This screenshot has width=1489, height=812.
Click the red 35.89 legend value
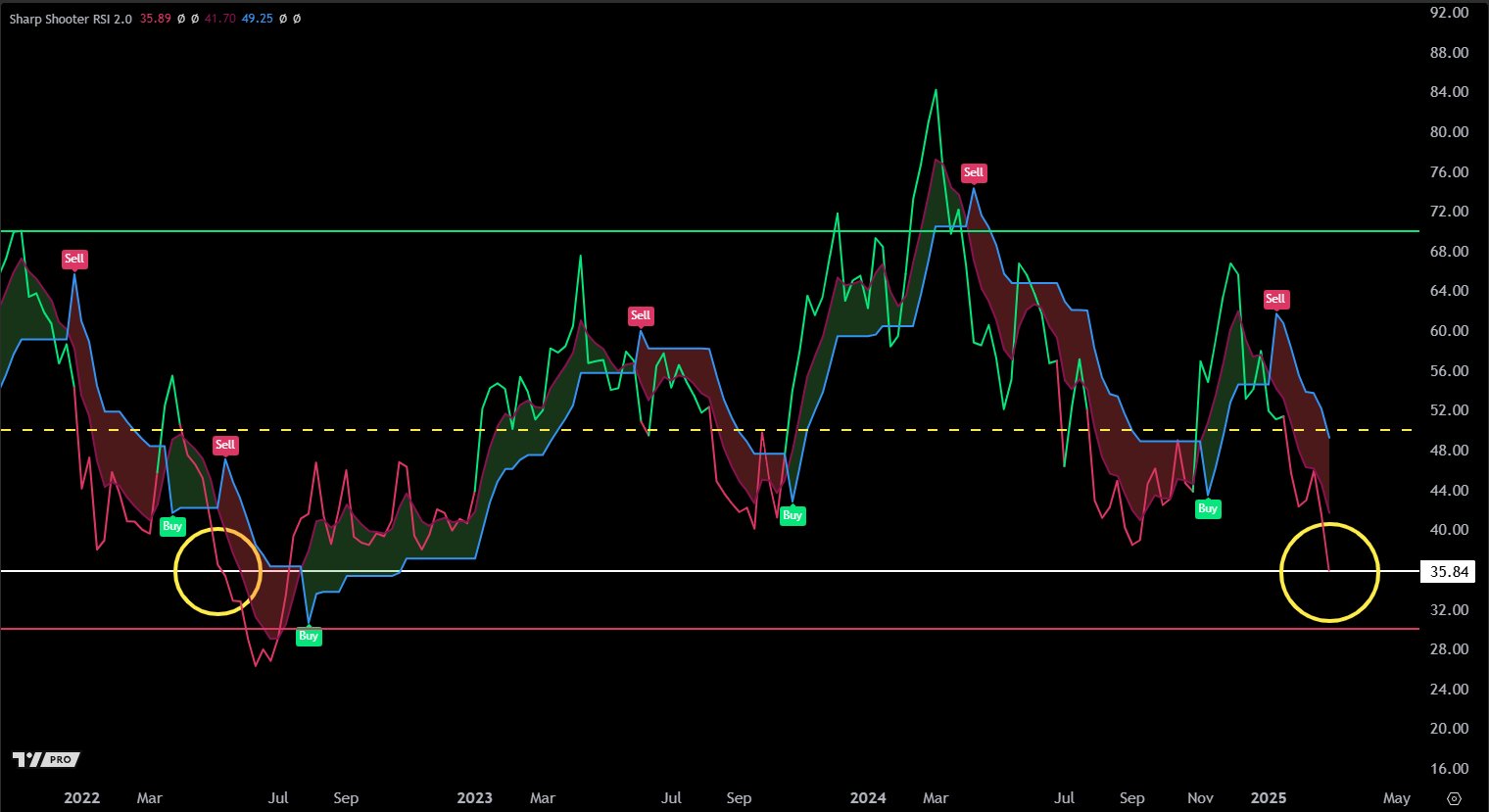pos(155,19)
